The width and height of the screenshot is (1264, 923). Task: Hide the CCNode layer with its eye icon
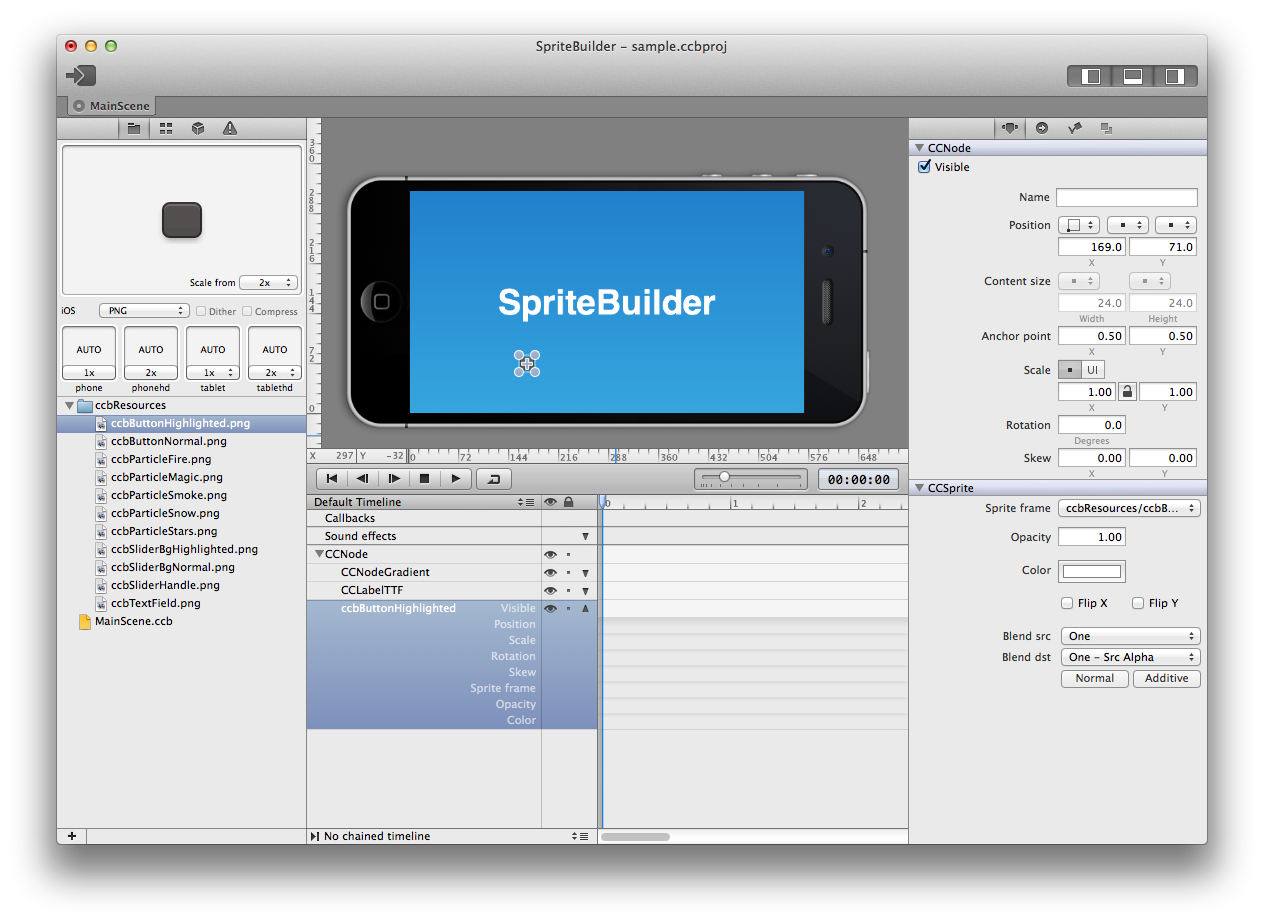[550, 554]
